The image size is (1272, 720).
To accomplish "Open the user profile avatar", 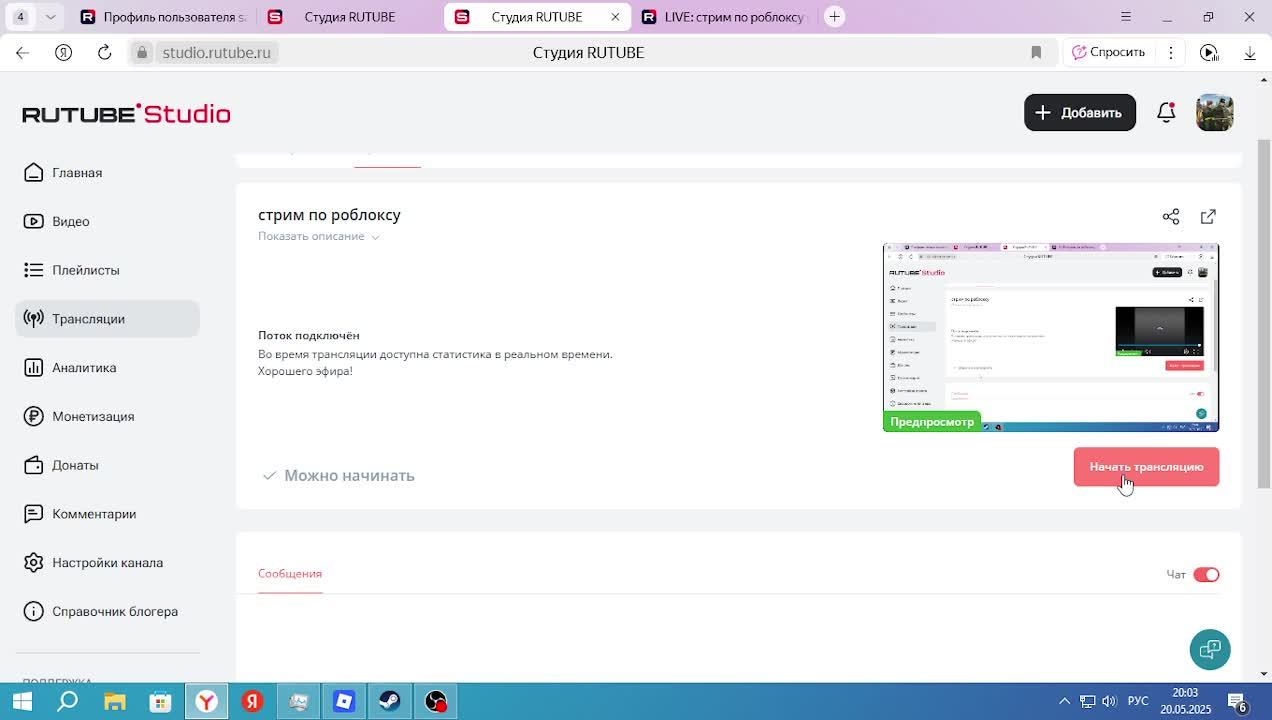I will [x=1215, y=113].
